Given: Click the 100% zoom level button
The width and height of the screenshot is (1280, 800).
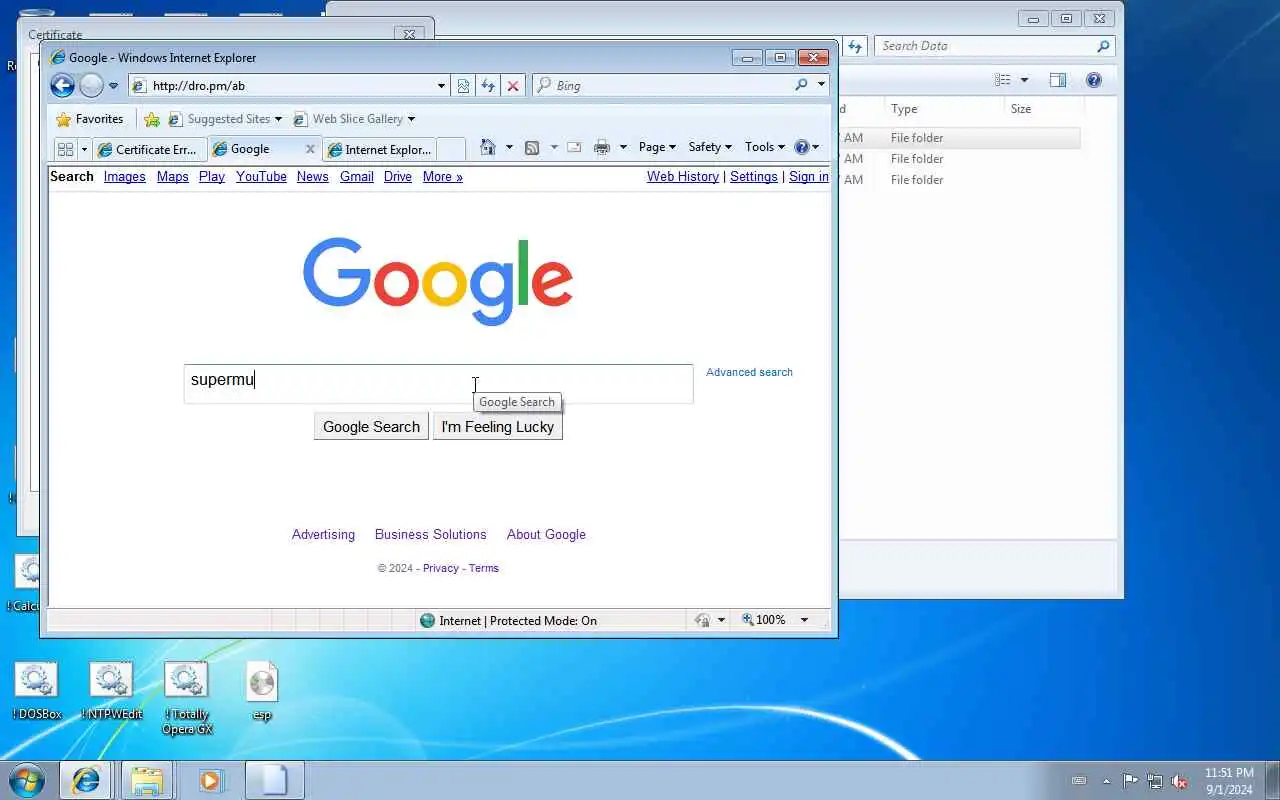Looking at the screenshot, I should (x=764, y=620).
